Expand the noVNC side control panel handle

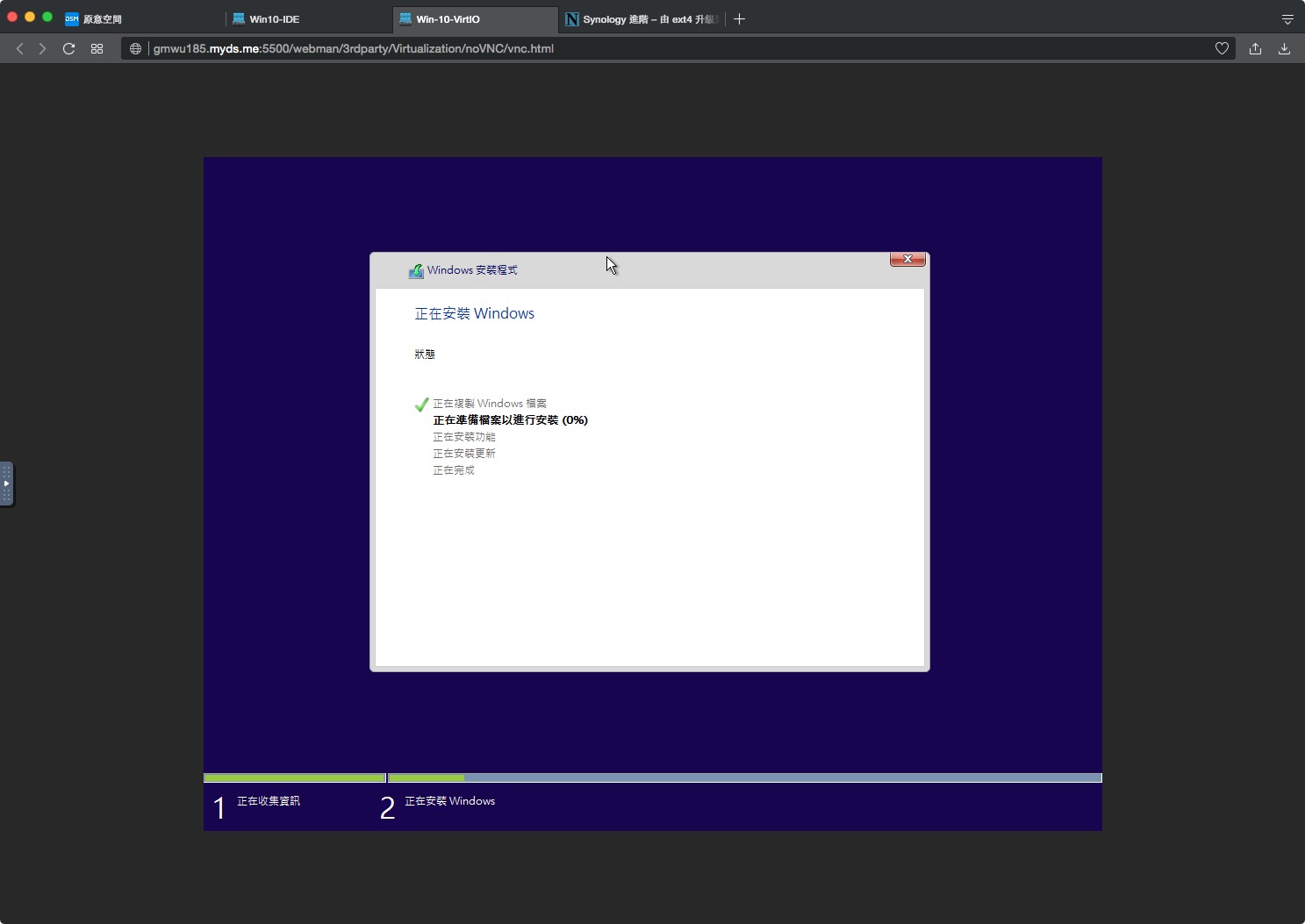6,483
